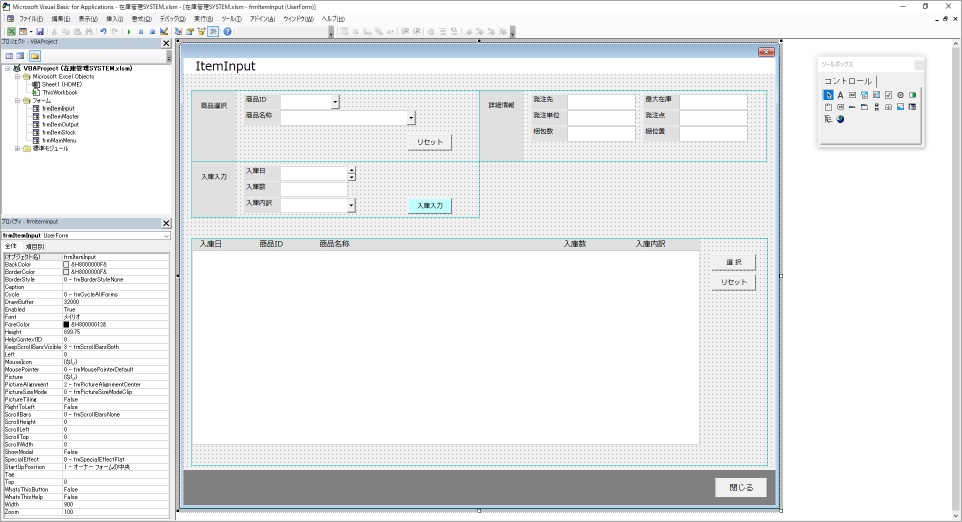Toggle Design Mode icon in the toolbar
962x522 pixels.
click(x=164, y=31)
